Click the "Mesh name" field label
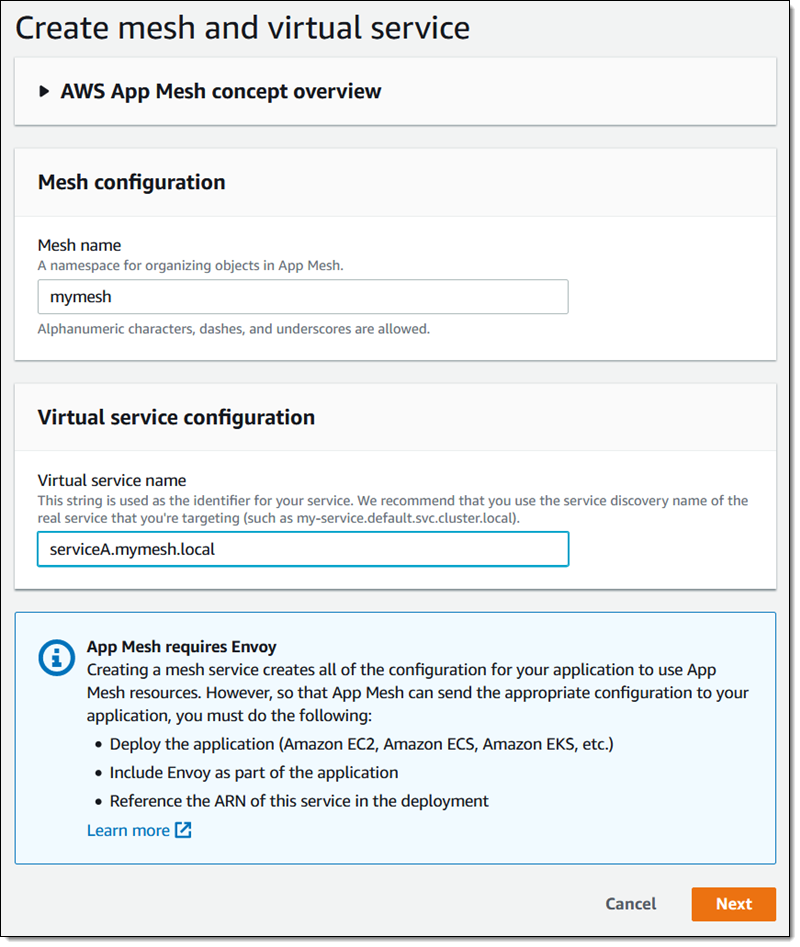Image resolution: width=800 pixels, height=947 pixels. (79, 245)
